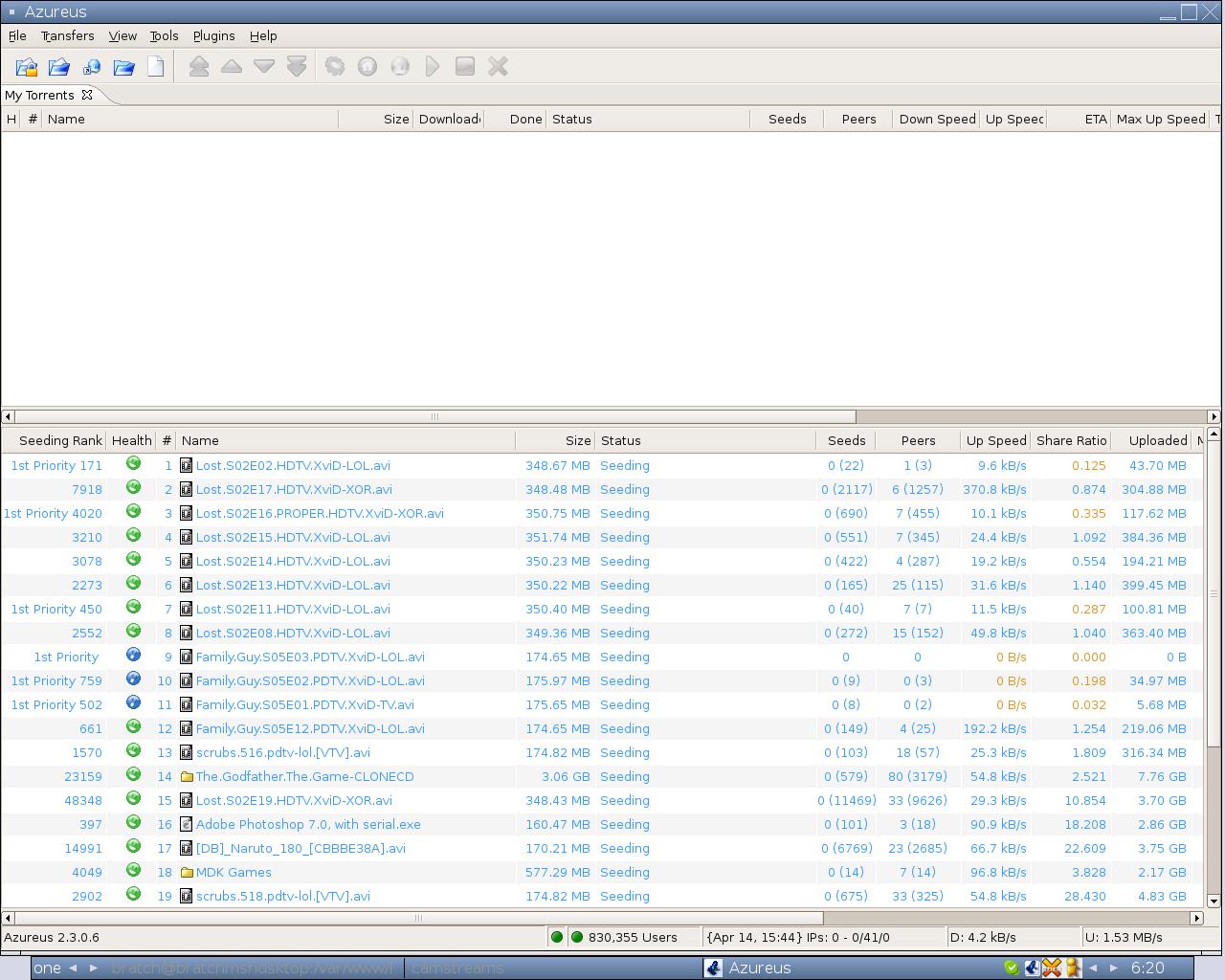Click the U: 1.53 MB/s upload speed status
Viewport: 1225px width, 980px height.
pyautogui.click(x=1125, y=937)
